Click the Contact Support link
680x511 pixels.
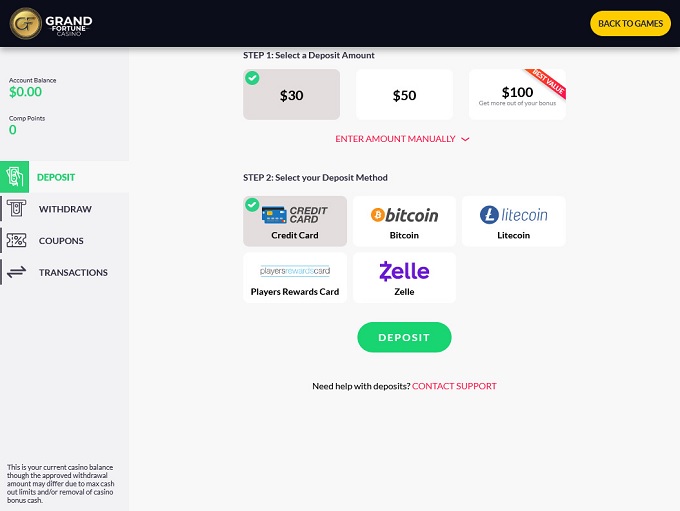(454, 386)
